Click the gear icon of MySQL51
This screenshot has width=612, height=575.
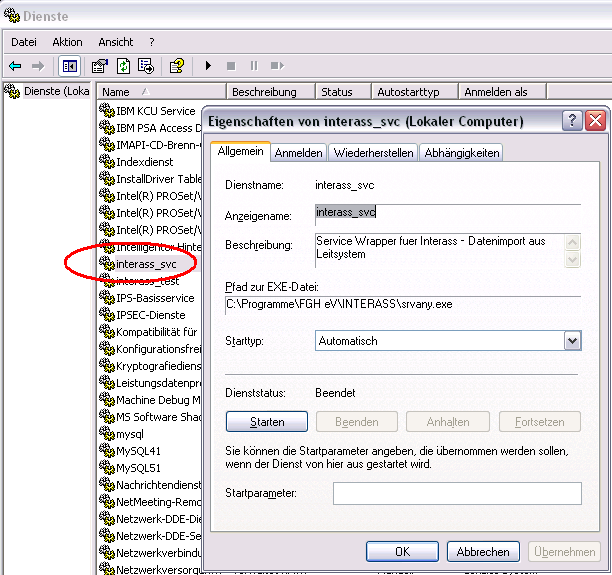click(x=107, y=467)
